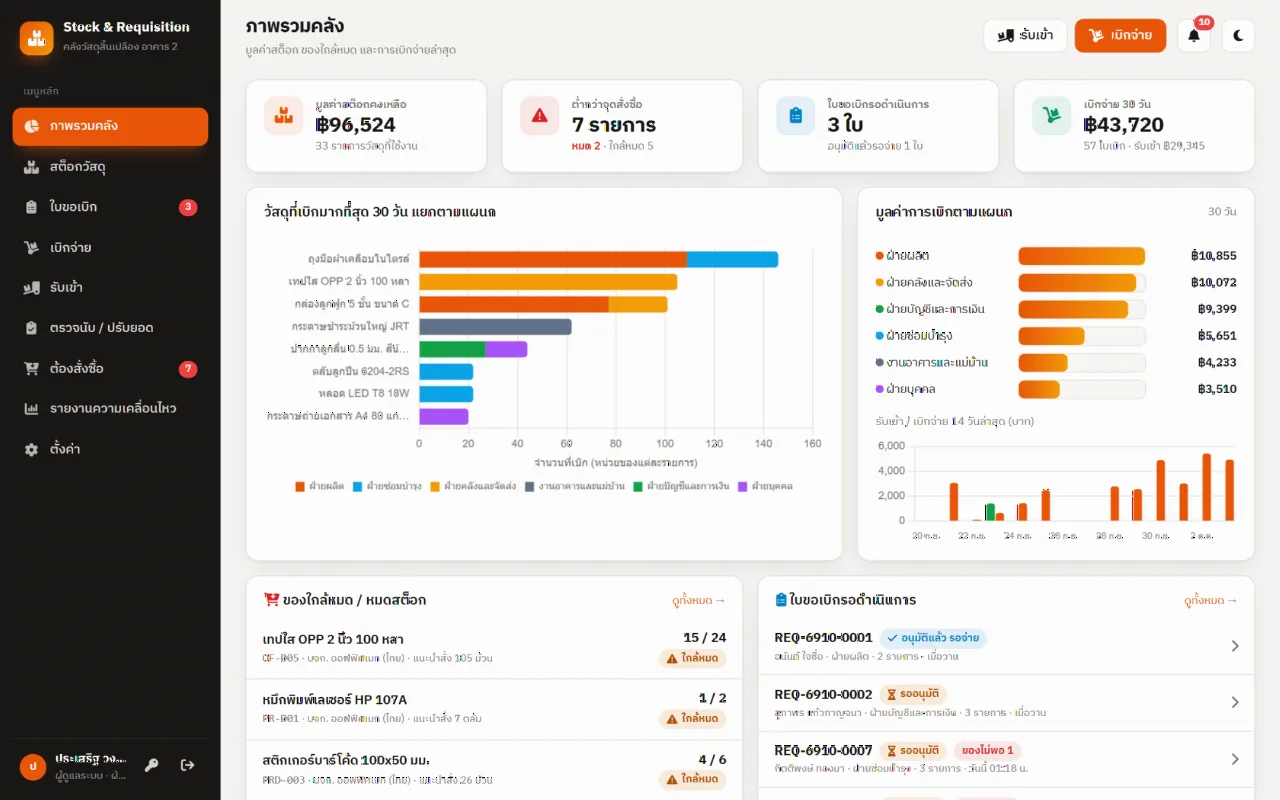Toggle งานอาคารและแม่บ้าน legend entry
This screenshot has height=800, width=1280.
pyautogui.click(x=575, y=486)
